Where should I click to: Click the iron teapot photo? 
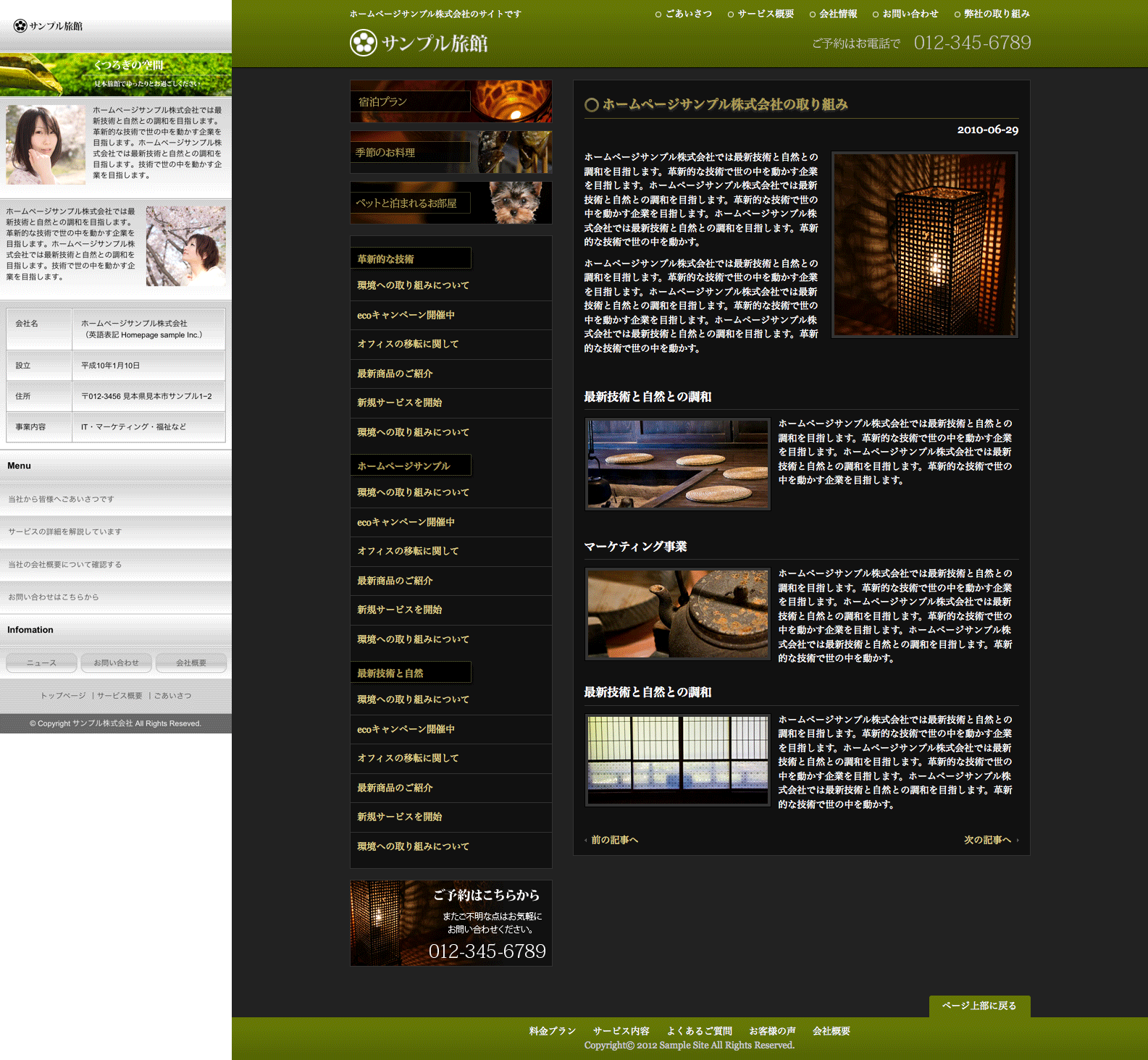677,614
